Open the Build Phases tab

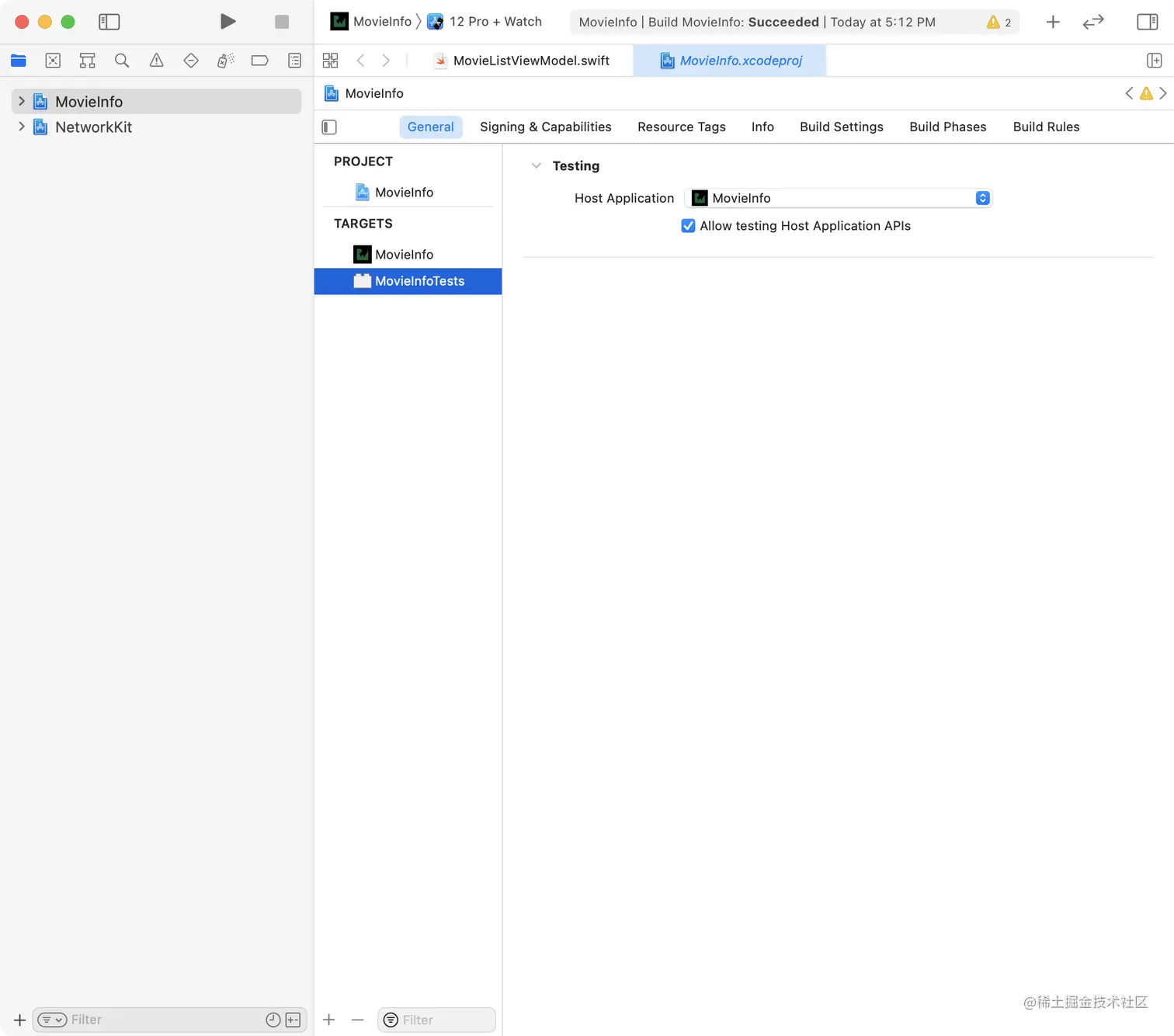[x=948, y=127]
